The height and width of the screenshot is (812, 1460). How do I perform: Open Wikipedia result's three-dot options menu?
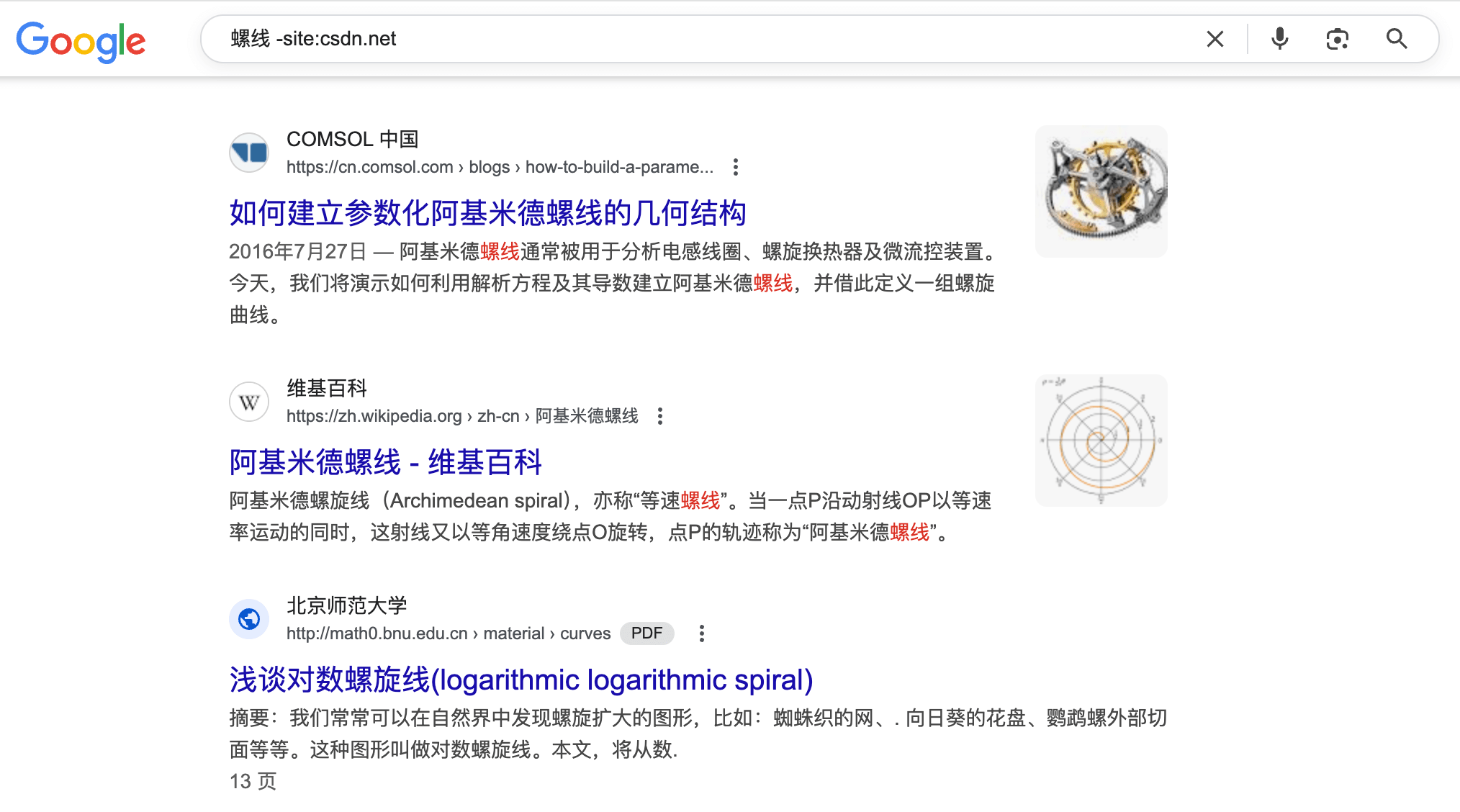[659, 416]
